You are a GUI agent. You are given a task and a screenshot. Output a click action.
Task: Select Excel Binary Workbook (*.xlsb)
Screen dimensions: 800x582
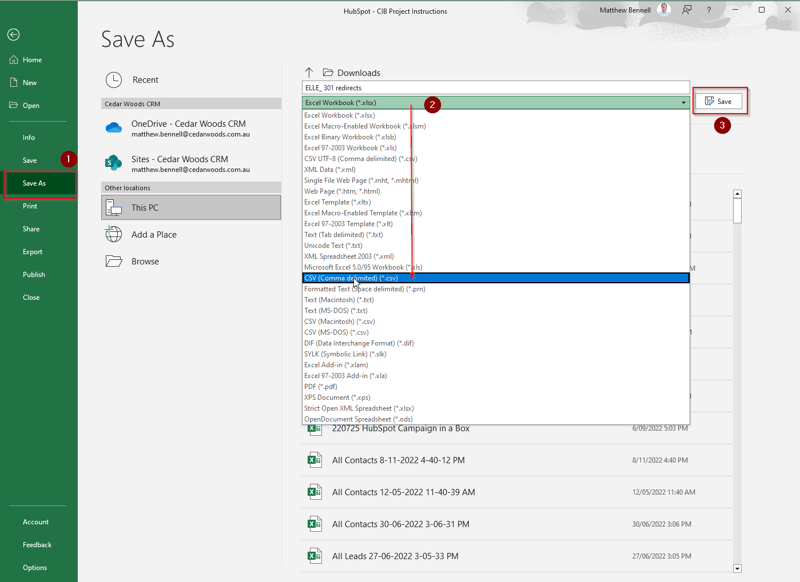tap(495, 137)
